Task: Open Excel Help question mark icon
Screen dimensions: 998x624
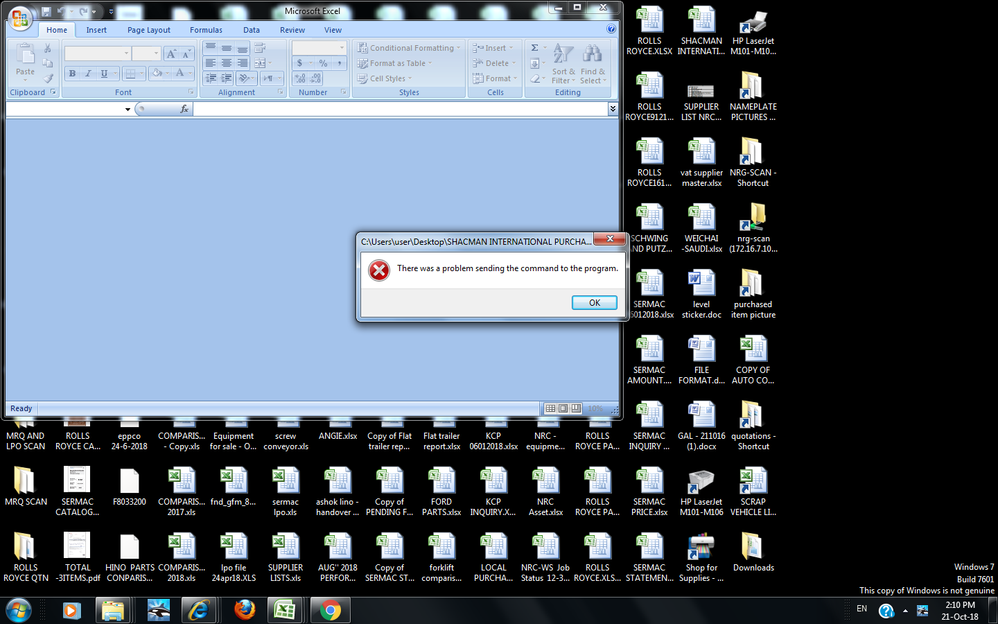Action: (611, 29)
